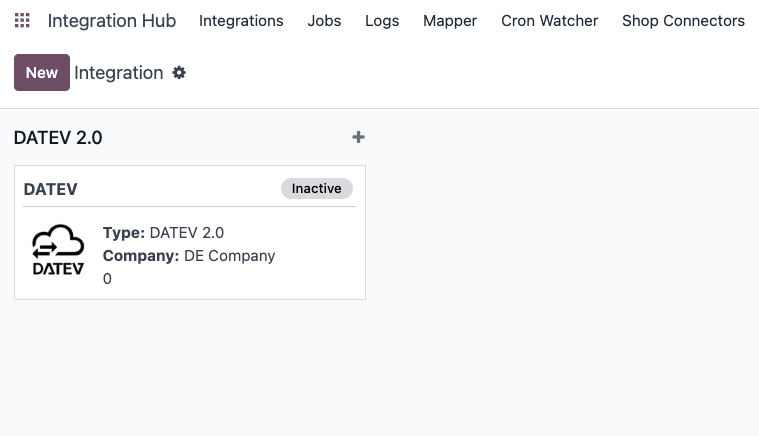Open the apps grid menu icon

22,20
